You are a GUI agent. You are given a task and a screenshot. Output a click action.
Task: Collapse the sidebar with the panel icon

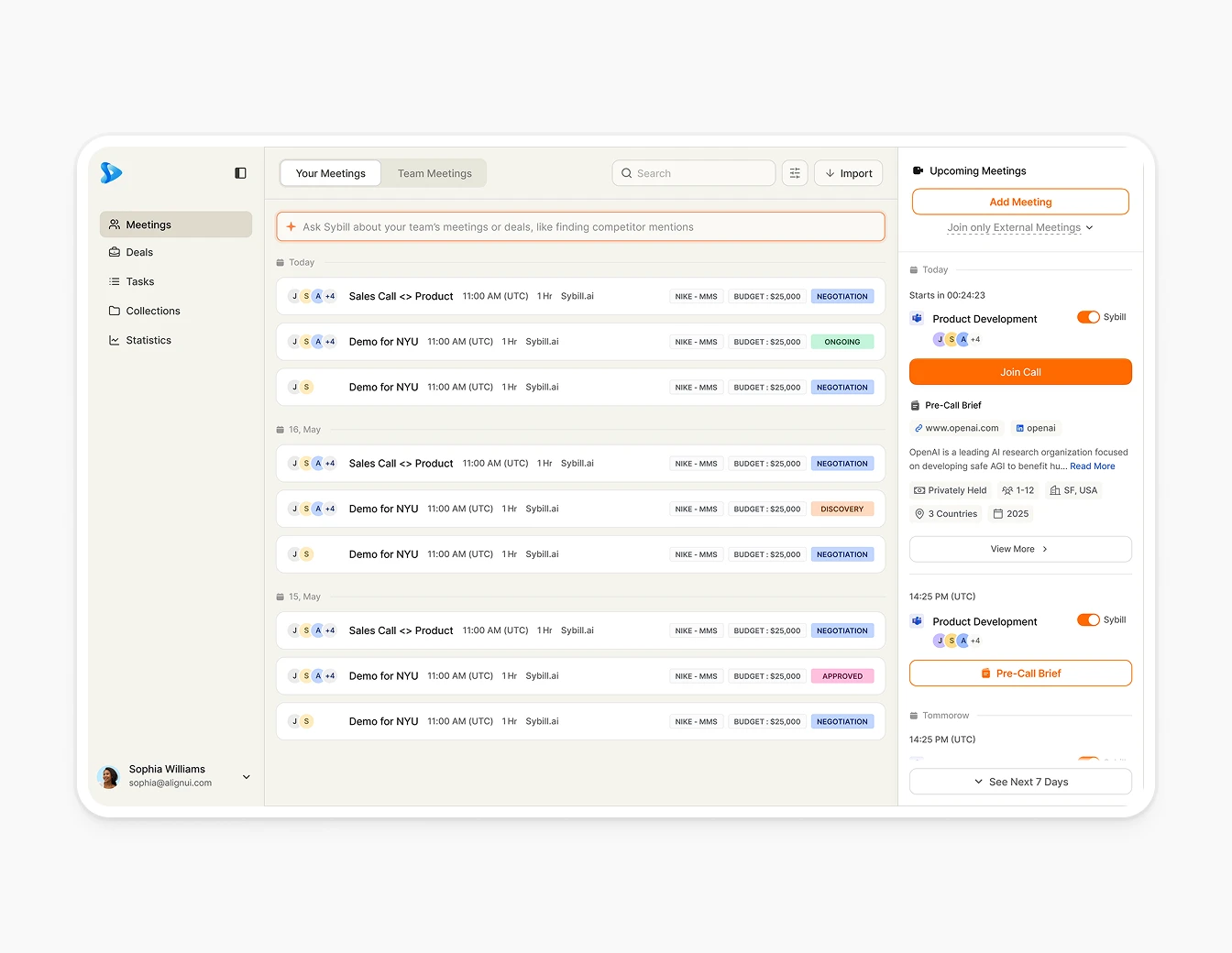click(x=240, y=172)
